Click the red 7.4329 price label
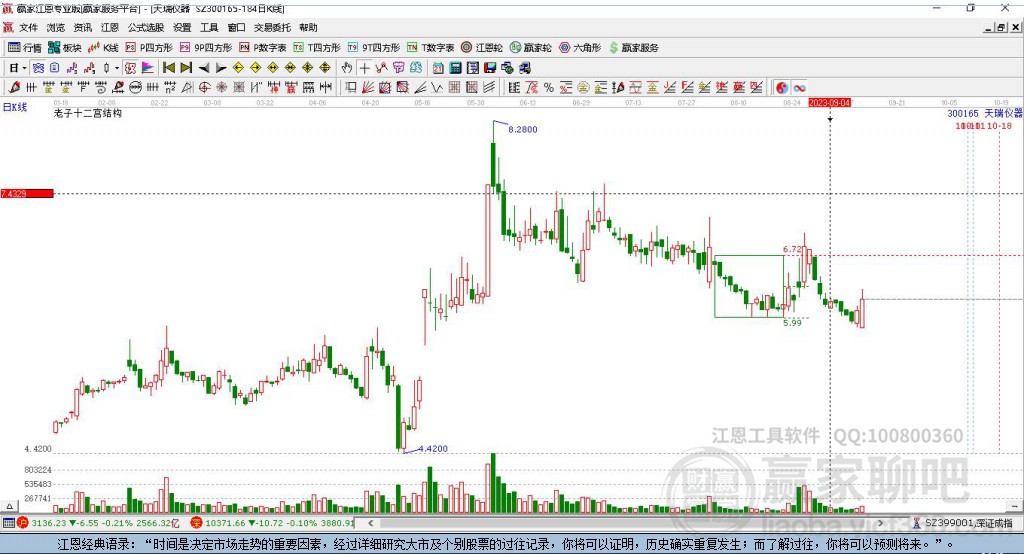 (x=27, y=193)
